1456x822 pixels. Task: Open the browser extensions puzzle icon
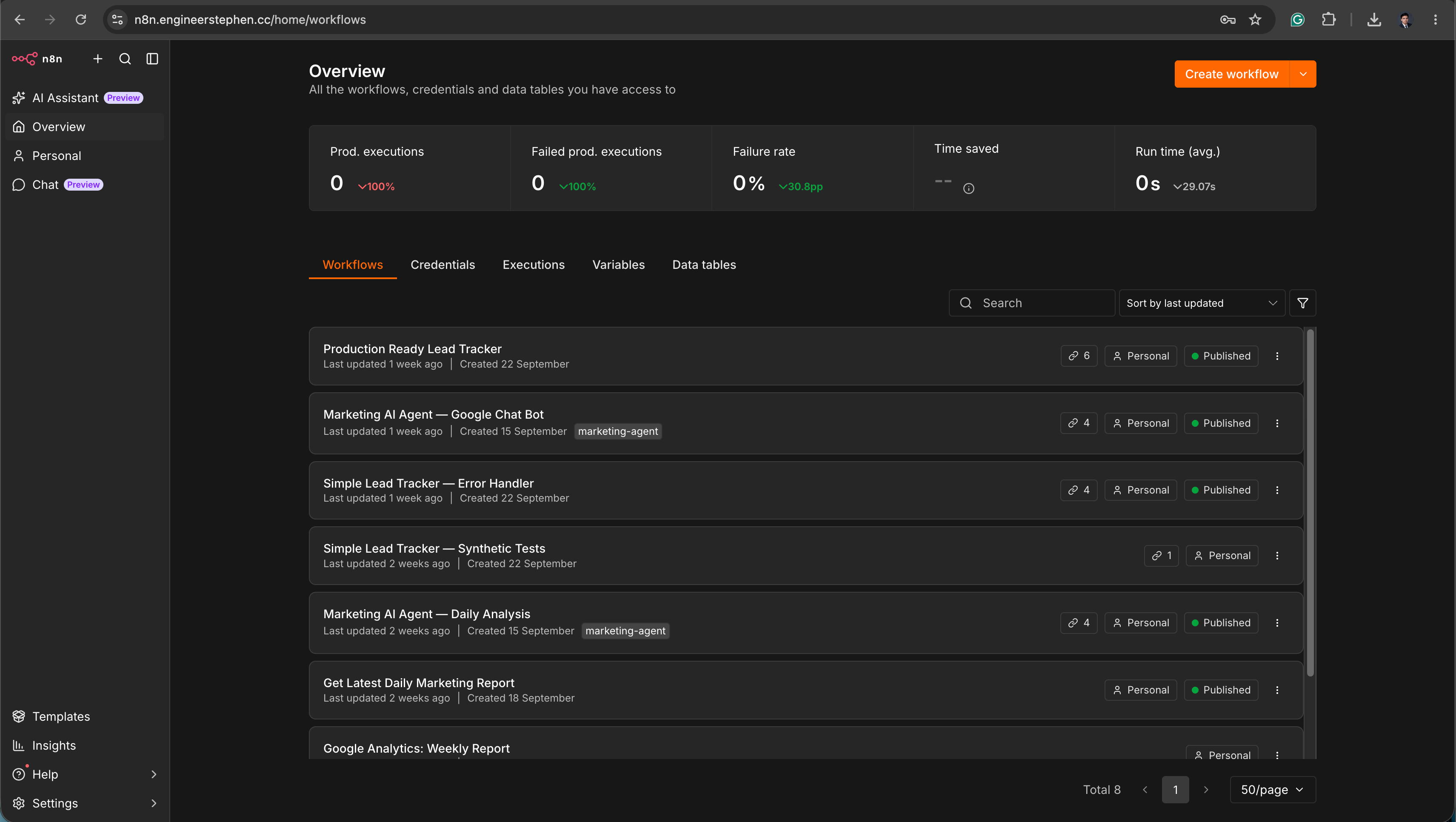pos(1329,20)
